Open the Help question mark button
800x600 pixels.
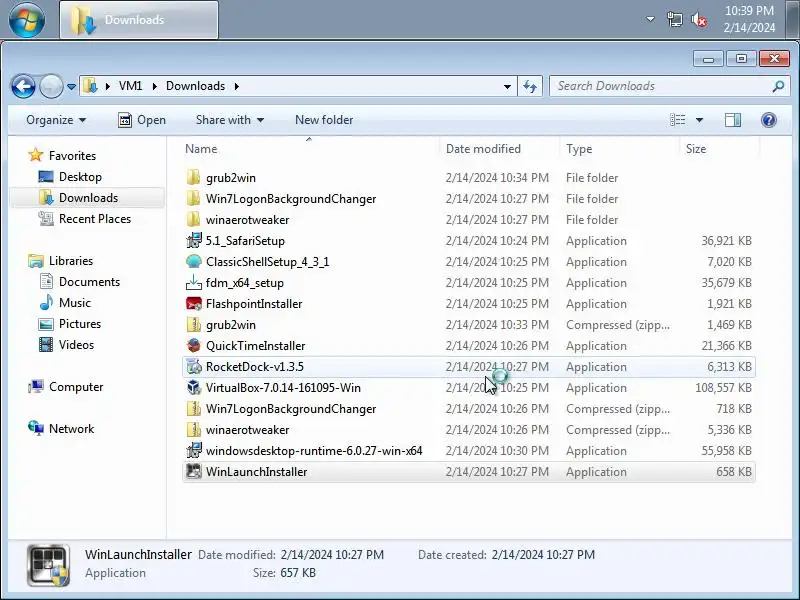[x=768, y=120]
